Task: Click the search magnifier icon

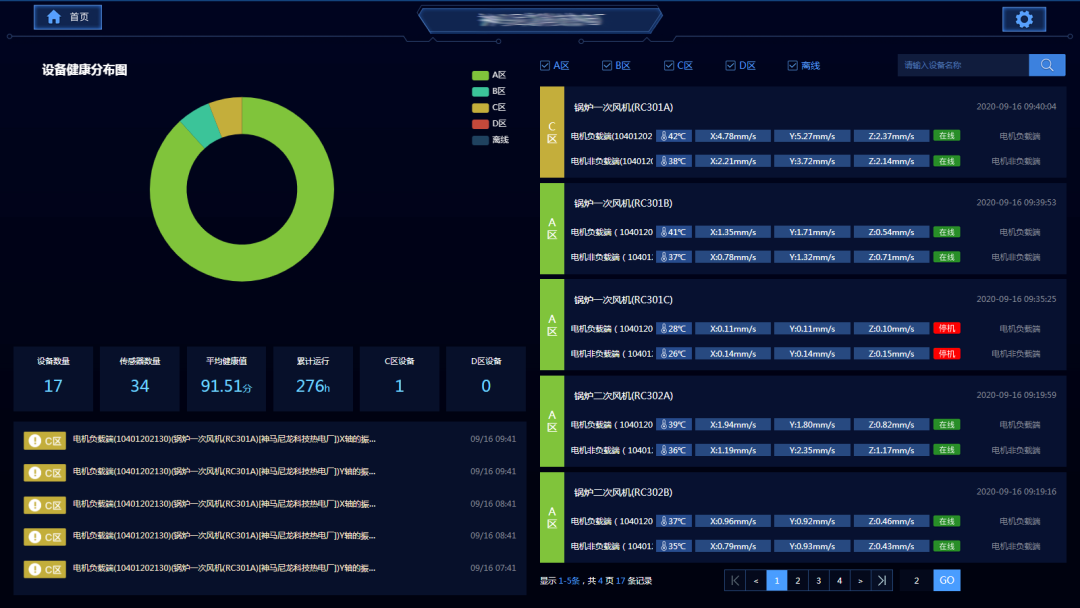Action: coord(1047,65)
